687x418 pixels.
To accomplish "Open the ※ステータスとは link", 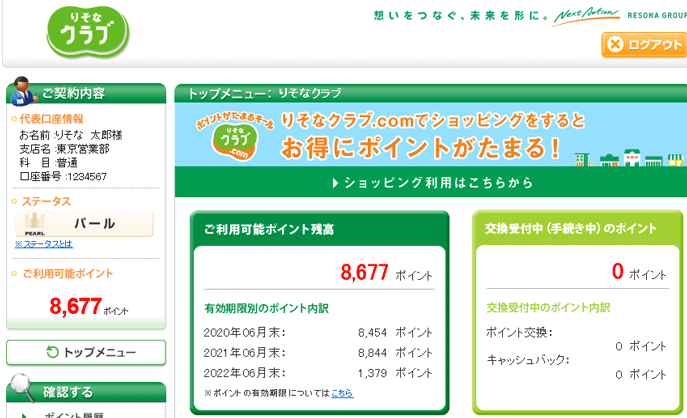I will [44, 244].
